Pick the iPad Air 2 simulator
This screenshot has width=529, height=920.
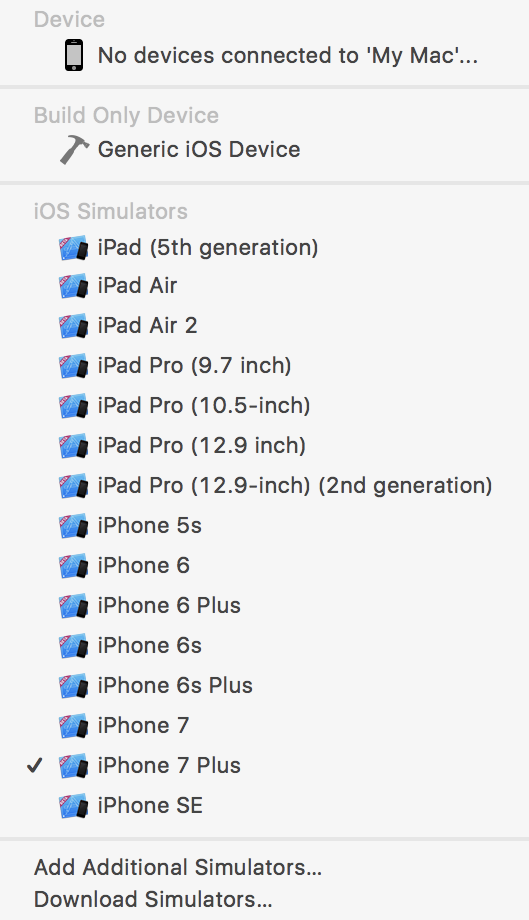[264, 326]
